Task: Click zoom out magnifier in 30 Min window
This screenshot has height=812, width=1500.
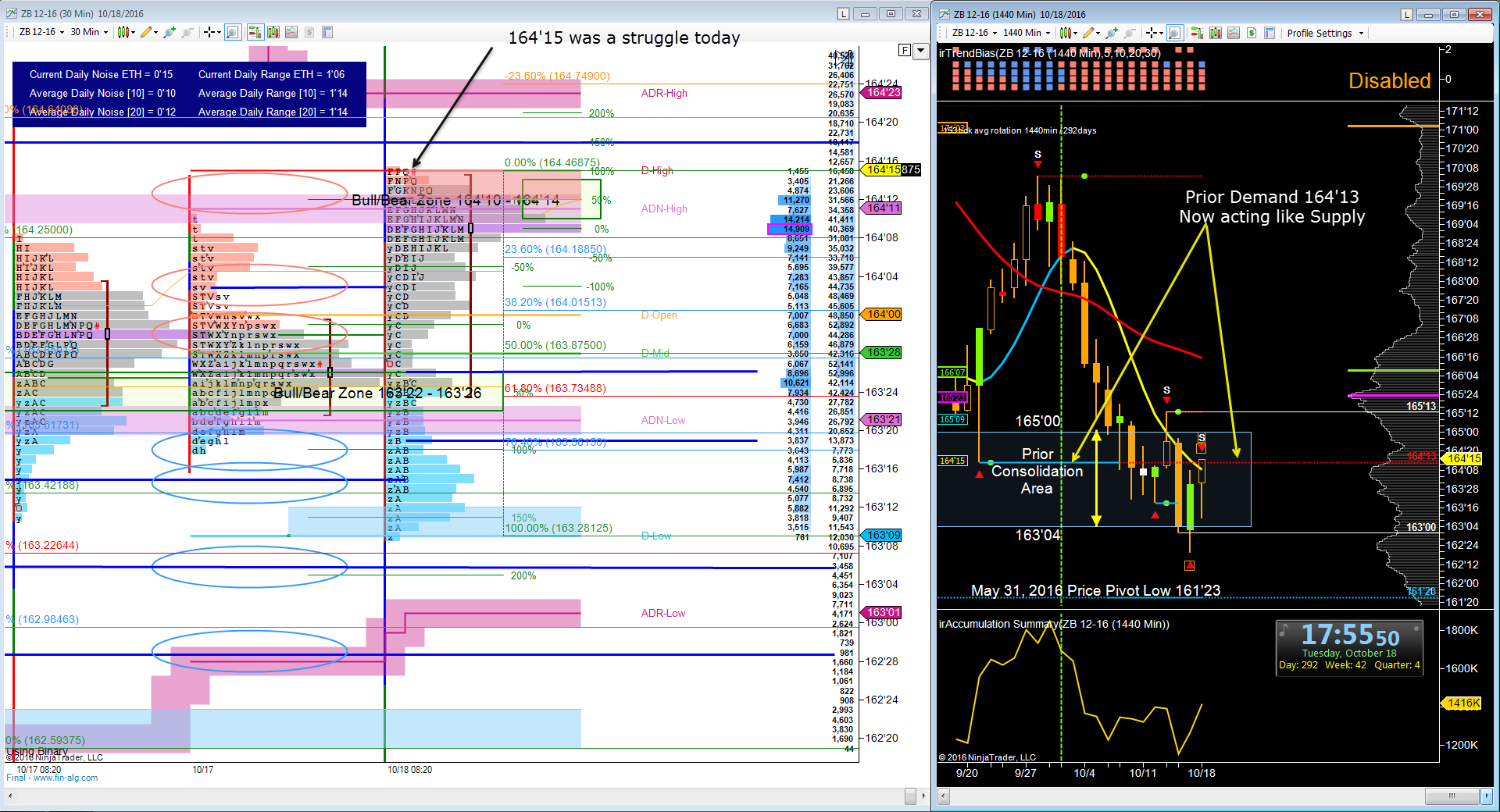Action: pos(187,32)
